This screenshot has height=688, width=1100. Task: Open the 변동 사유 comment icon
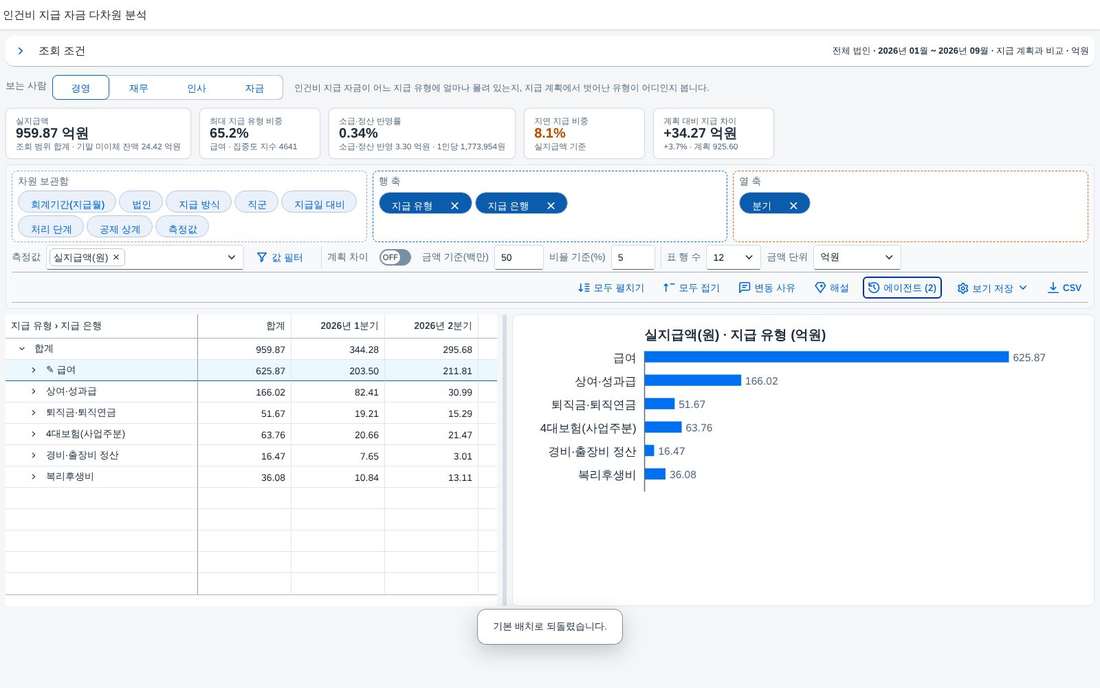click(x=744, y=288)
